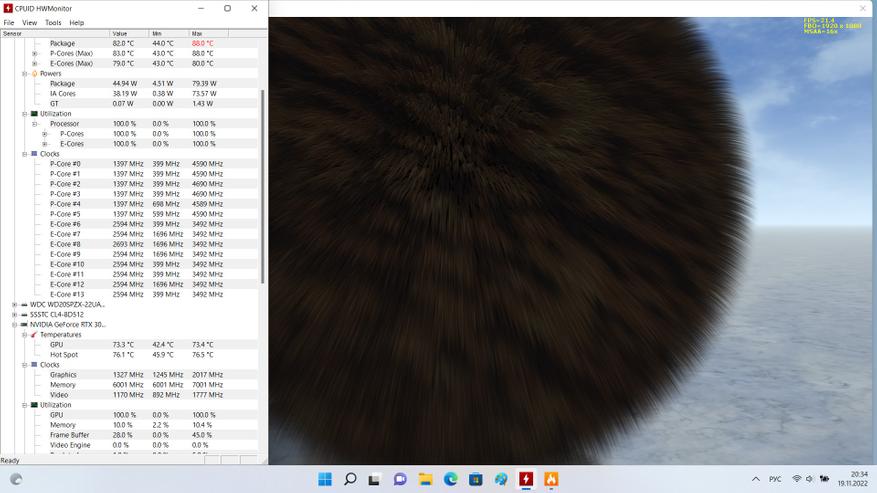Viewport: 877px width, 493px height.
Task: Click the GPU Utilization chip icon
Action: tap(34, 405)
